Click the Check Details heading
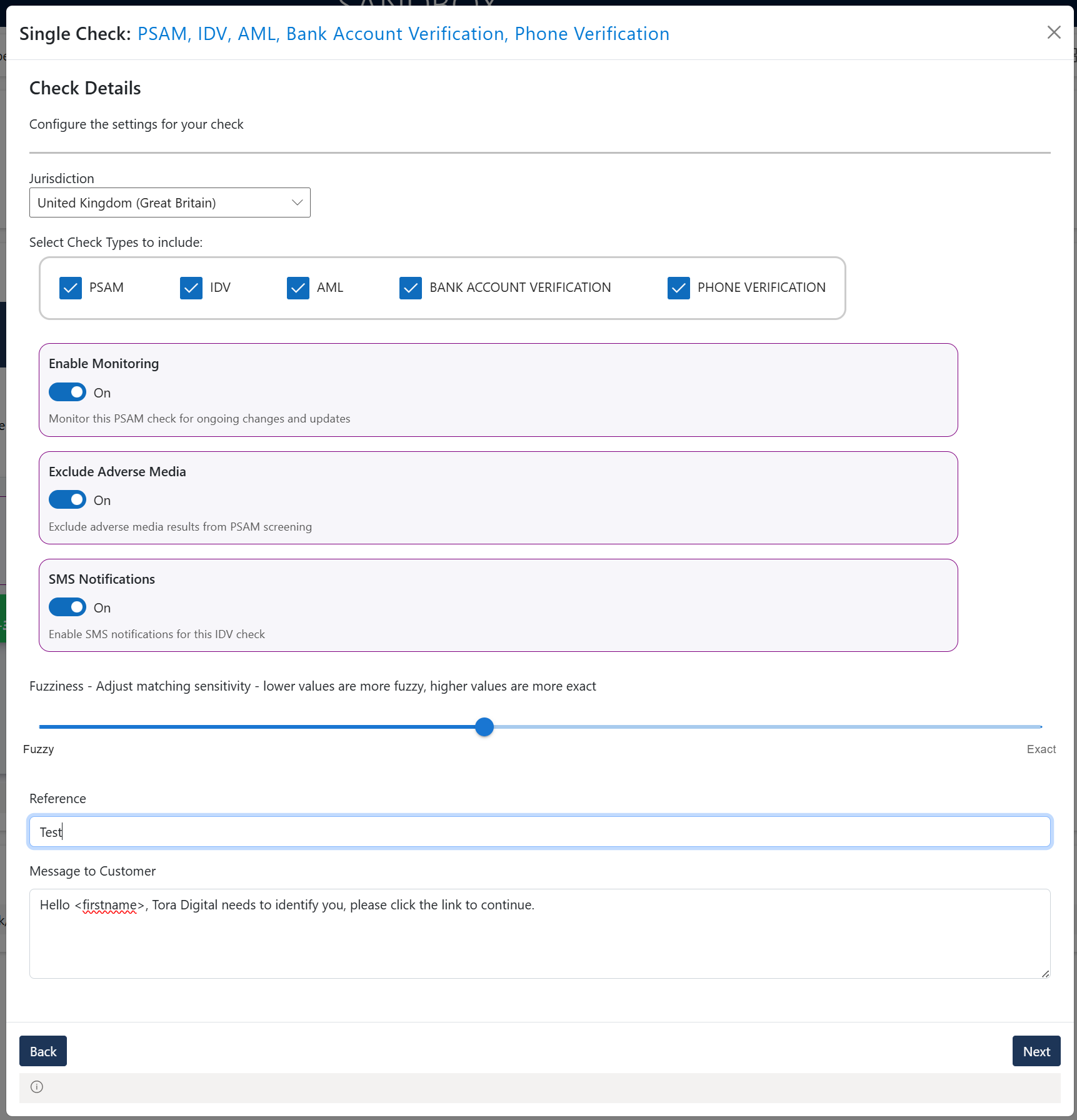1077x1120 pixels. [x=85, y=88]
